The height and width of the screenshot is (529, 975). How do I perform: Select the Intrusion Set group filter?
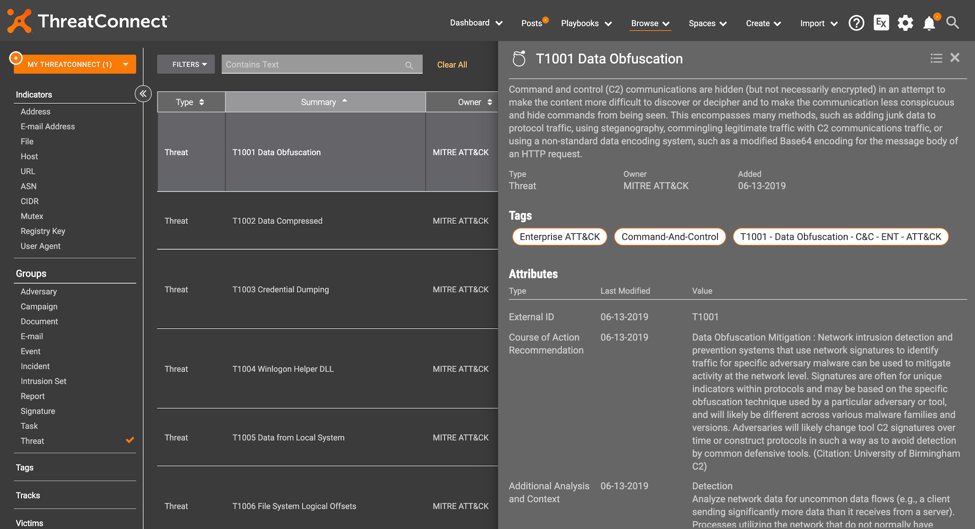[x=44, y=380]
